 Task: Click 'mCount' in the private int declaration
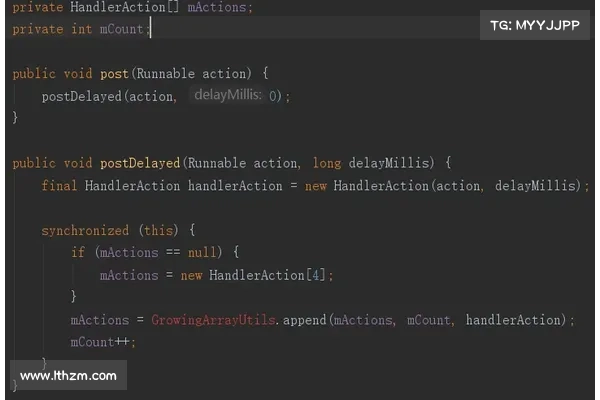121,29
